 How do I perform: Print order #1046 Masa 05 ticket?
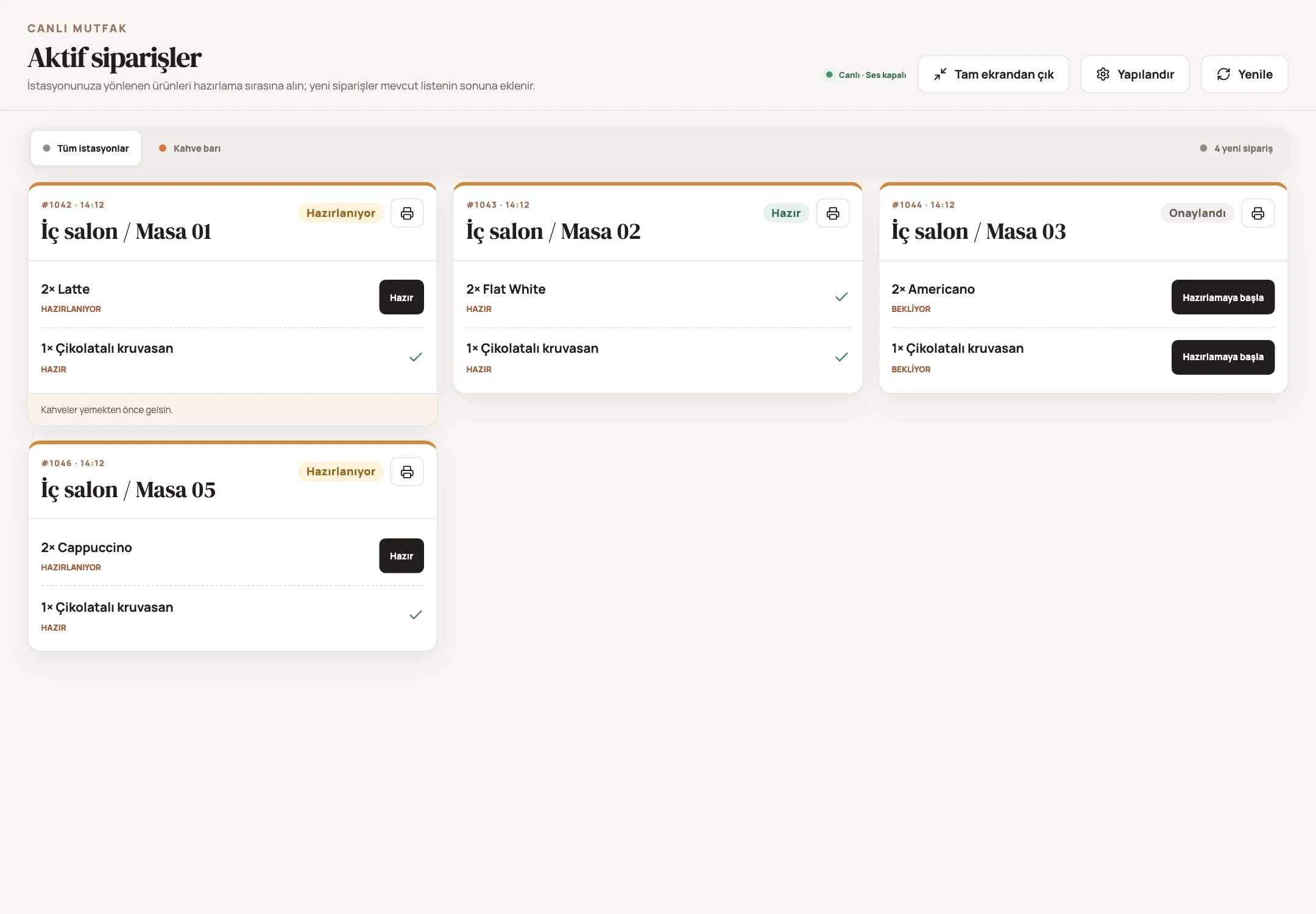point(407,472)
